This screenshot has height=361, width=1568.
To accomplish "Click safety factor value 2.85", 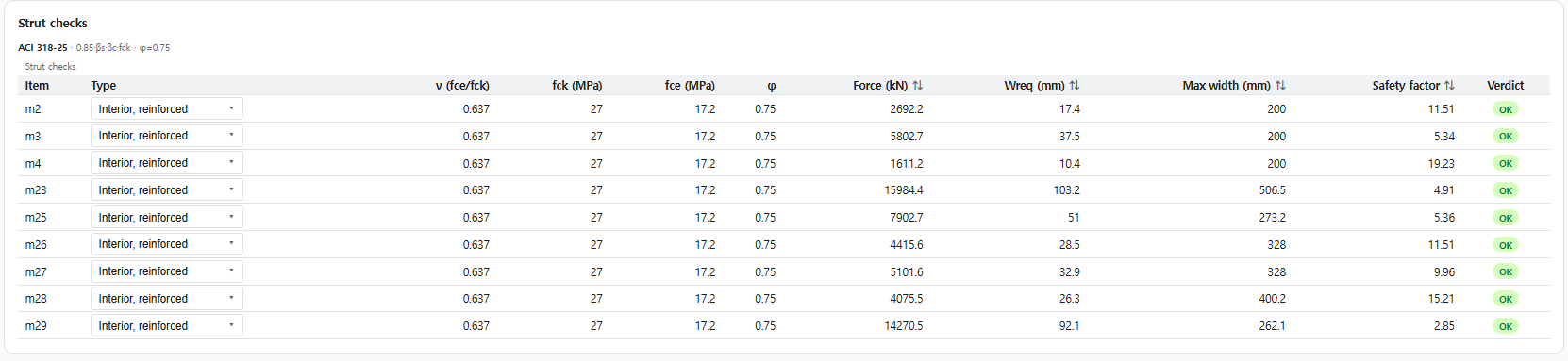I will coord(1444,326).
